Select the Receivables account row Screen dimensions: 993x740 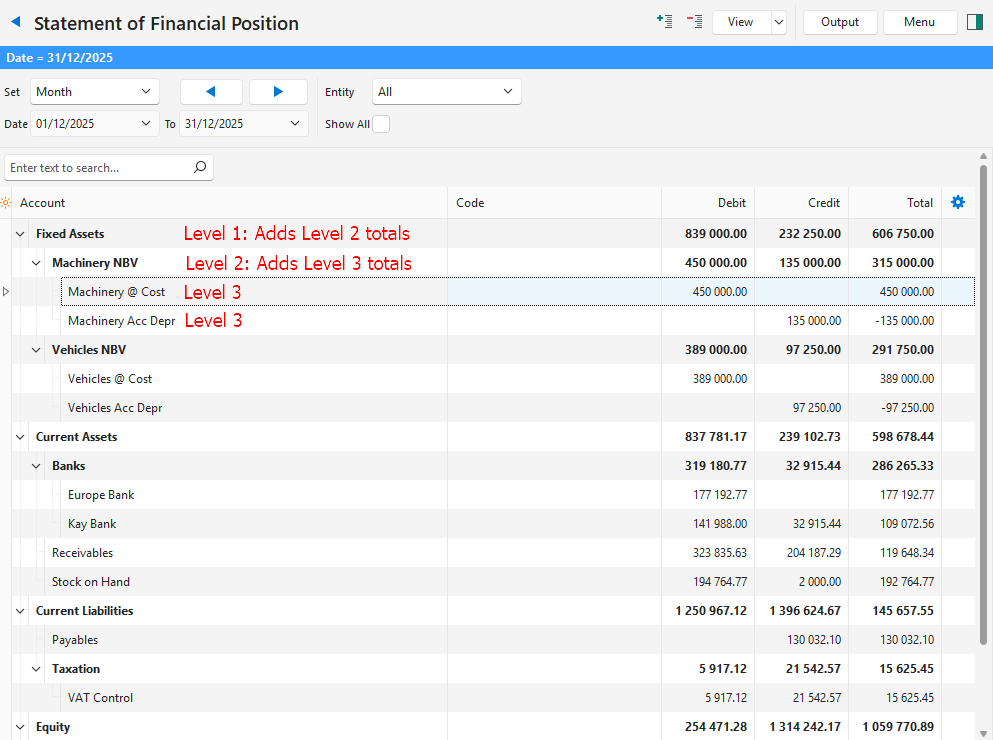[82, 553]
